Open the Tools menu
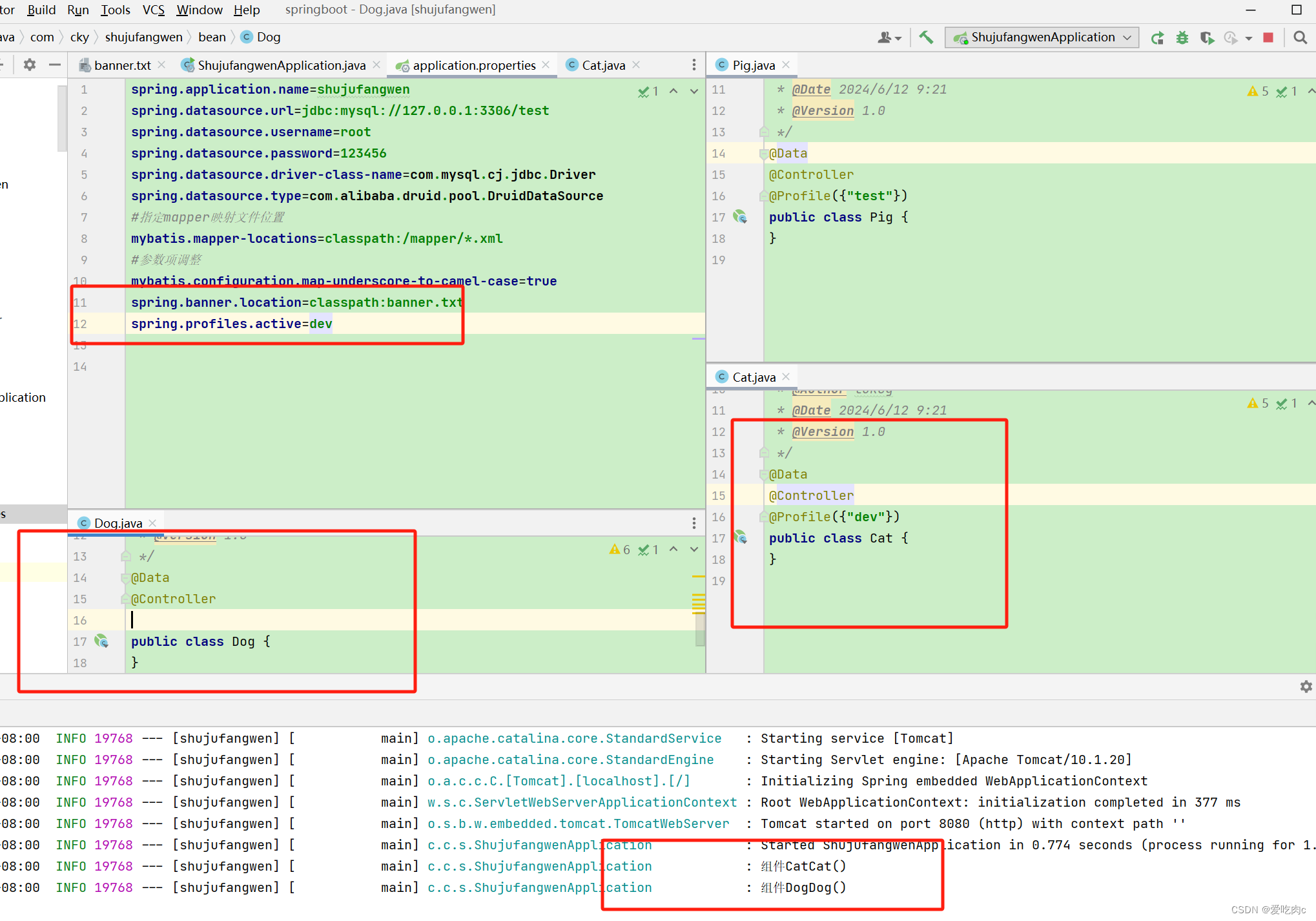 pos(116,10)
